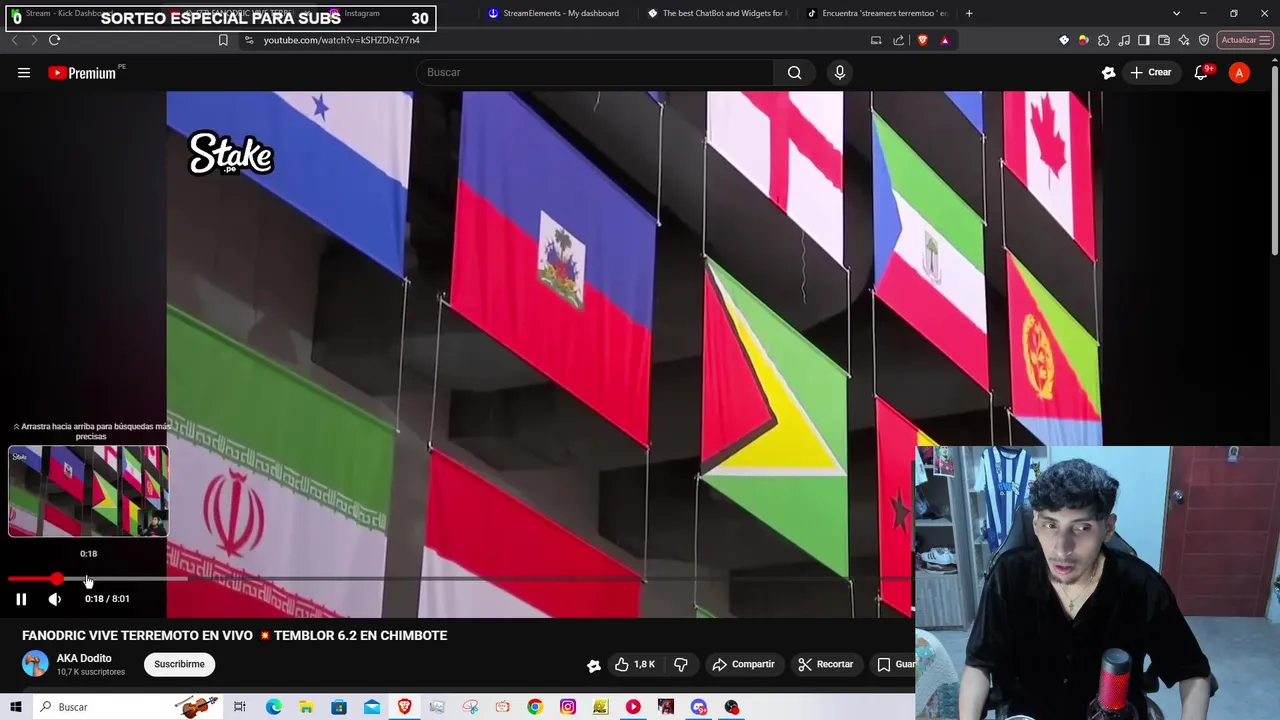
Task: Mute the video volume
Action: 55,599
